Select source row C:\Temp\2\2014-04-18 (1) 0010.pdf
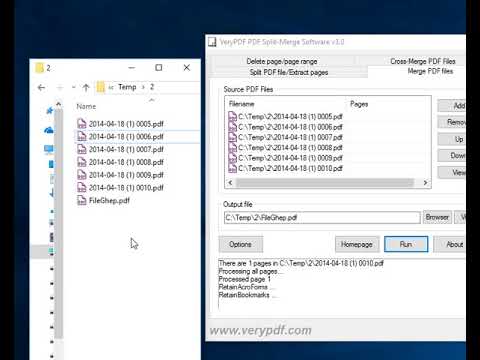 [x=285, y=168]
